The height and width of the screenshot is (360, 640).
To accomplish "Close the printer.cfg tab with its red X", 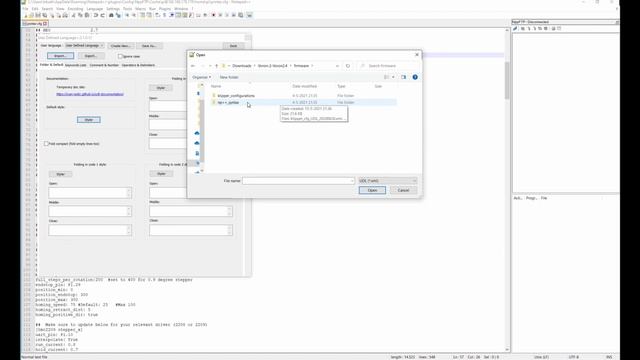I will (45, 24).
